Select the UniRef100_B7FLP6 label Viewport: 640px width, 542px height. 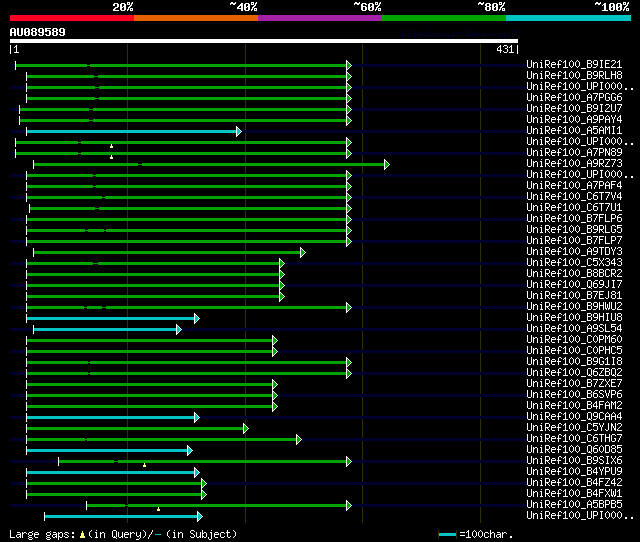point(574,219)
